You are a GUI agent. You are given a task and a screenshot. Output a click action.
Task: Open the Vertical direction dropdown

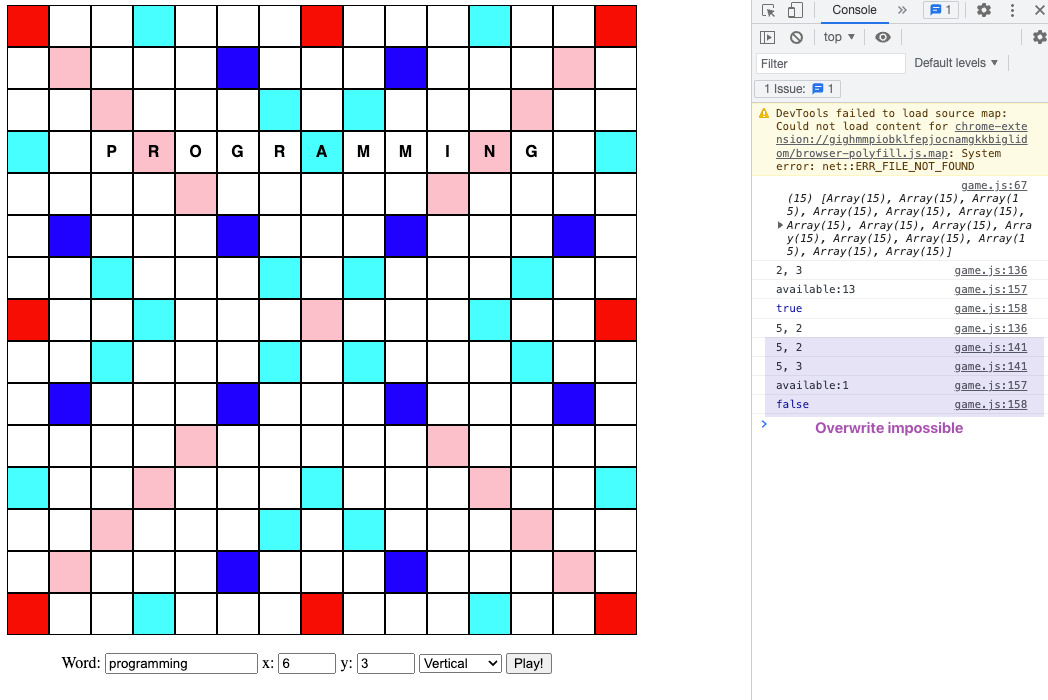point(461,663)
